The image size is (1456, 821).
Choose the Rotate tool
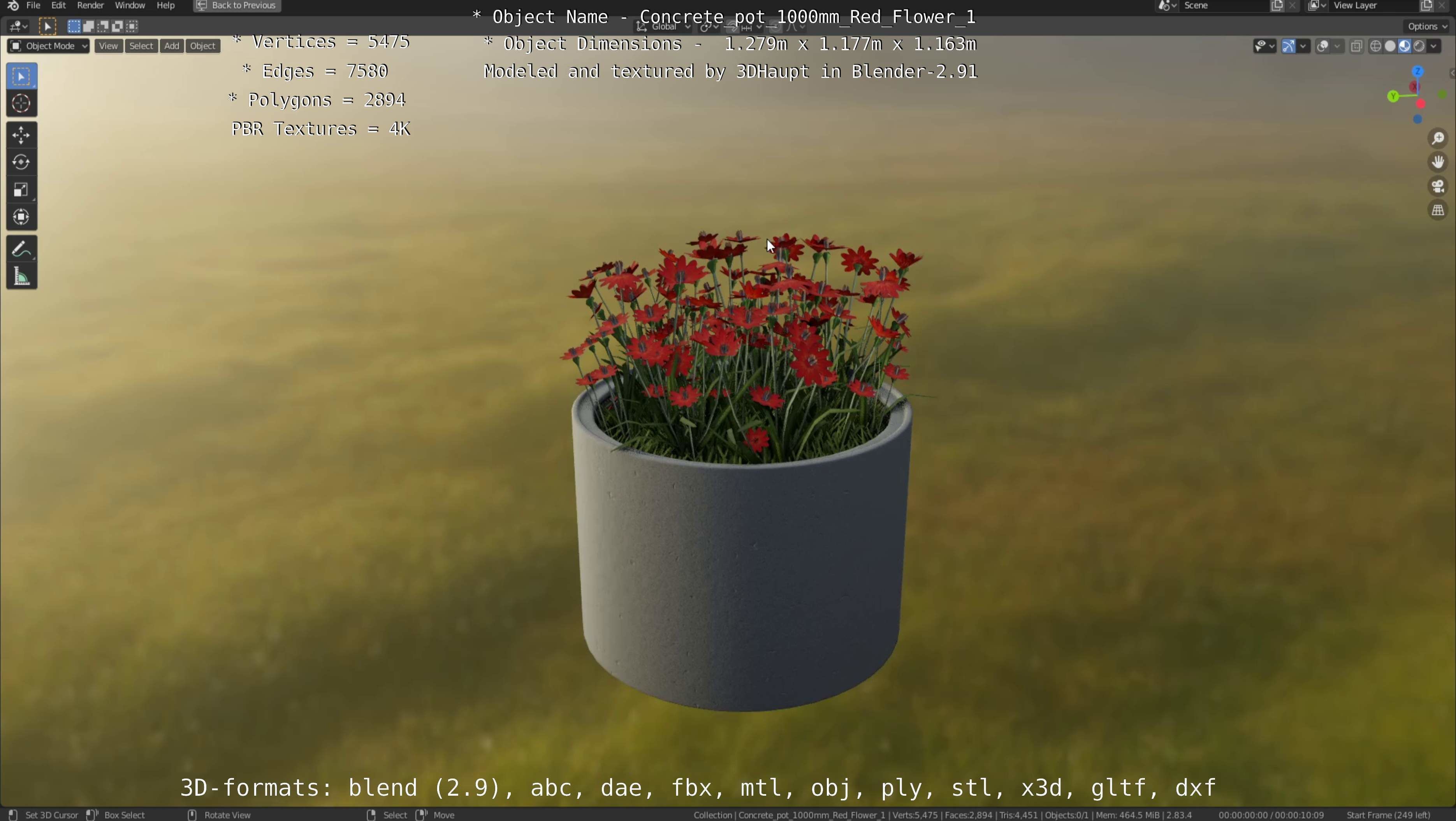point(21,162)
